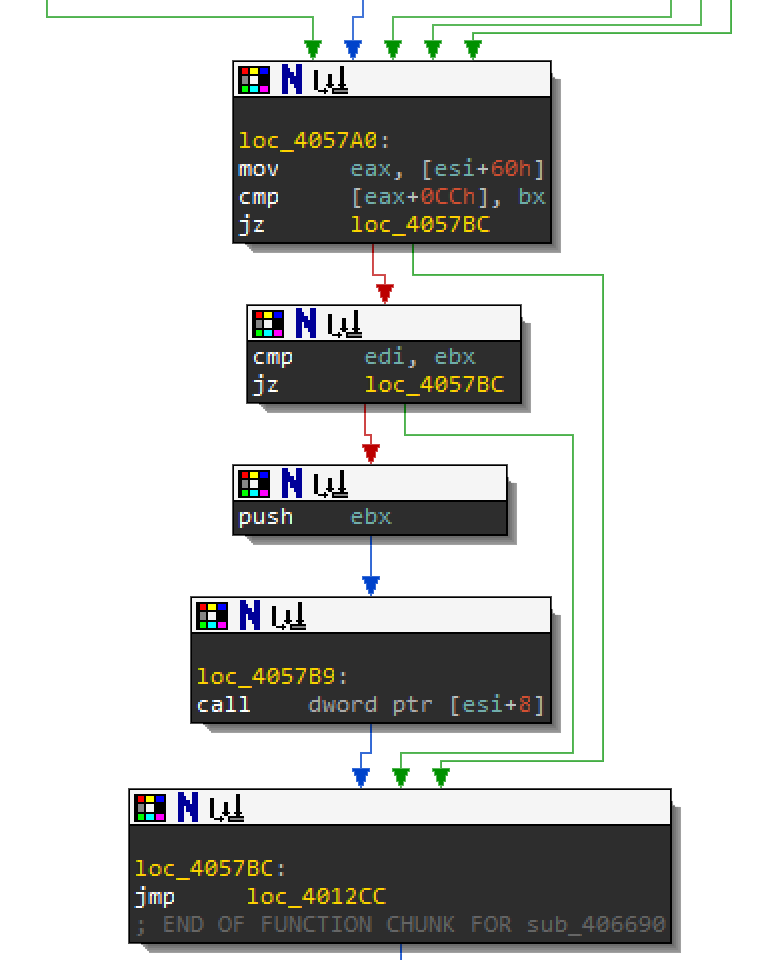Select the loc_4057B9: label
776x960 pixels.
[272, 677]
